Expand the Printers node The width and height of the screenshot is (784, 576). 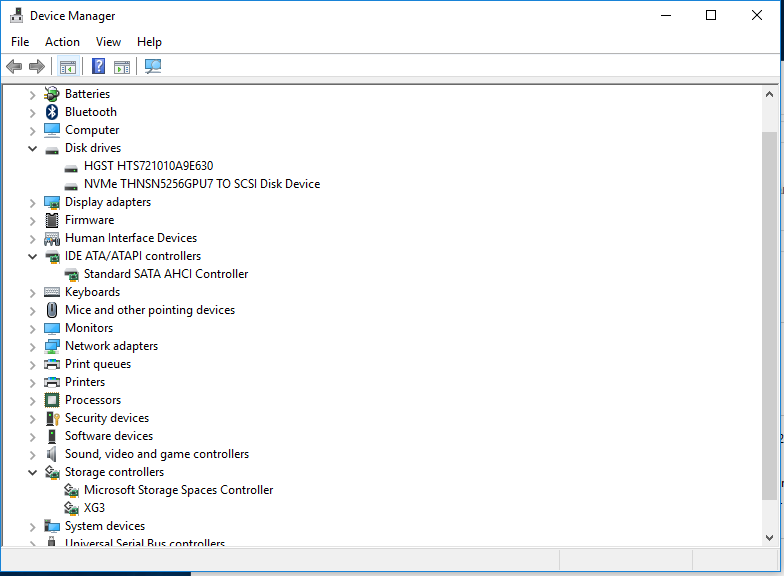(32, 383)
